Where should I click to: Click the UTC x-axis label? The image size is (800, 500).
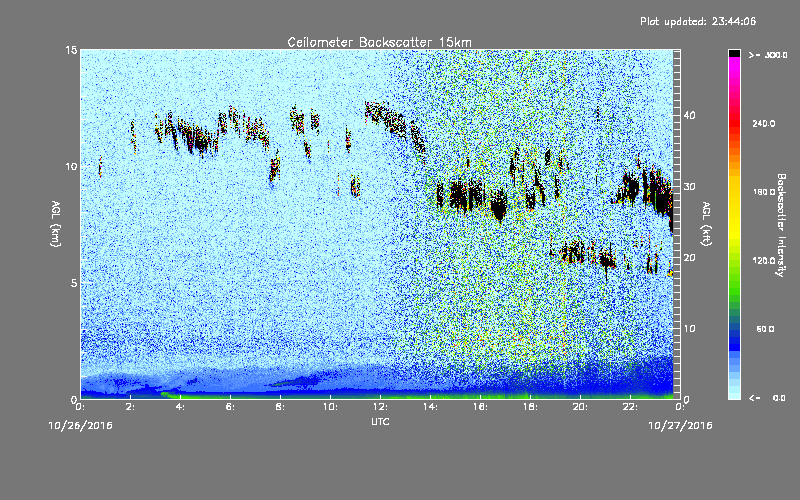(380, 421)
